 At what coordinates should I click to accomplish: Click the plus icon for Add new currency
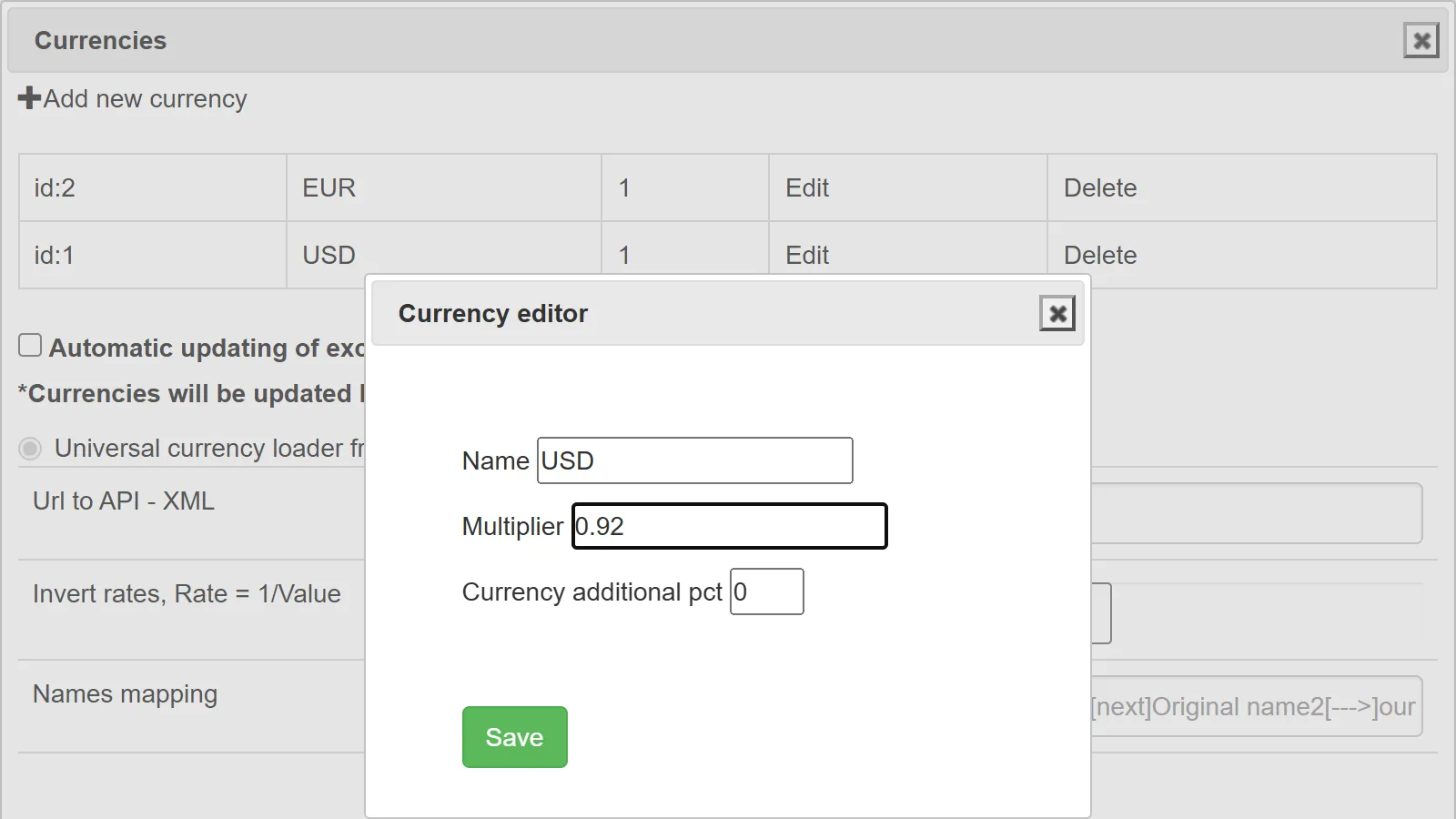[29, 98]
